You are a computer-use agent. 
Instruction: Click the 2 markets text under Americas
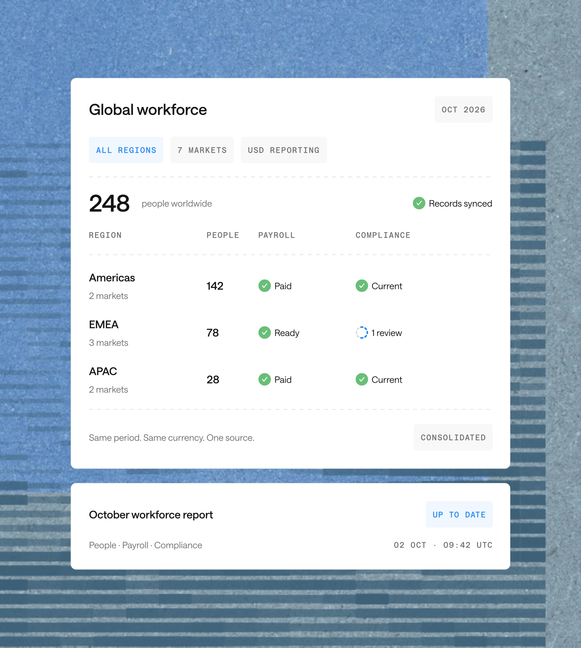point(108,296)
